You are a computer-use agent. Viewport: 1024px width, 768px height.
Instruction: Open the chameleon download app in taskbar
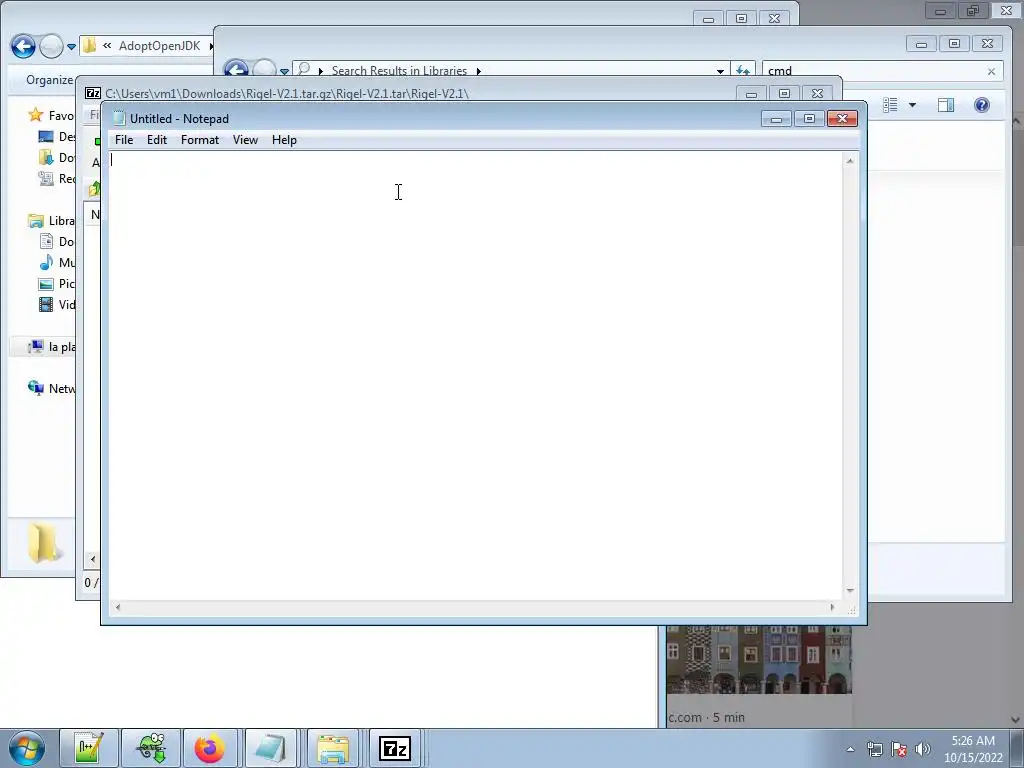151,748
